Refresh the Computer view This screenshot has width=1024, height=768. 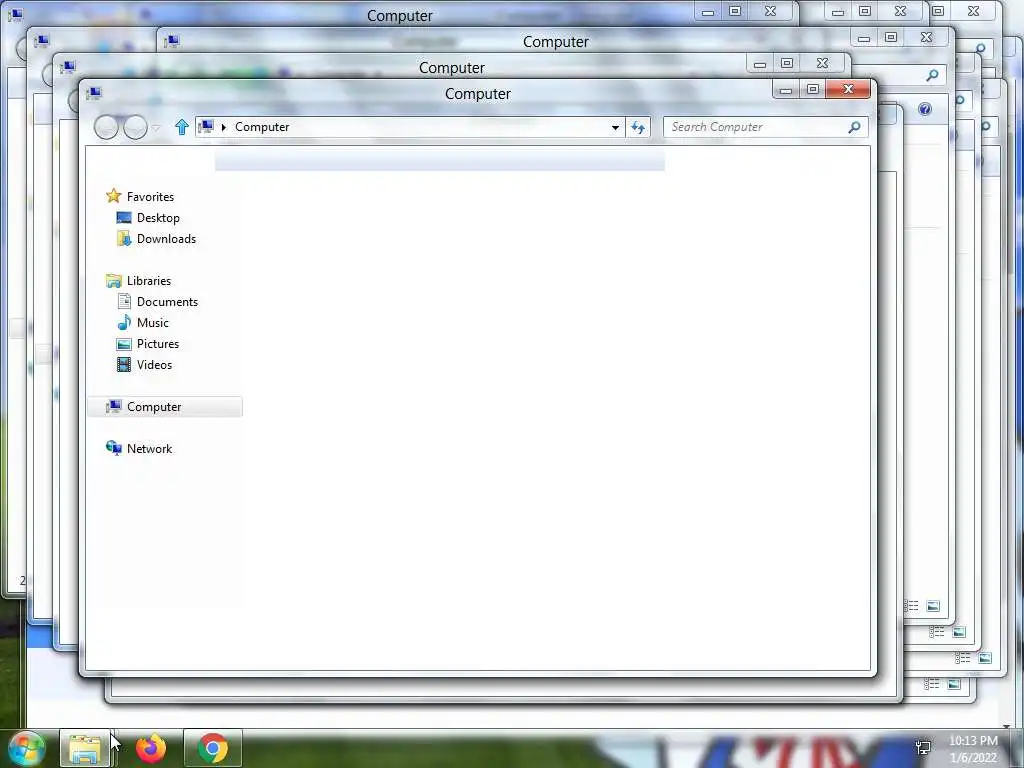click(x=638, y=127)
